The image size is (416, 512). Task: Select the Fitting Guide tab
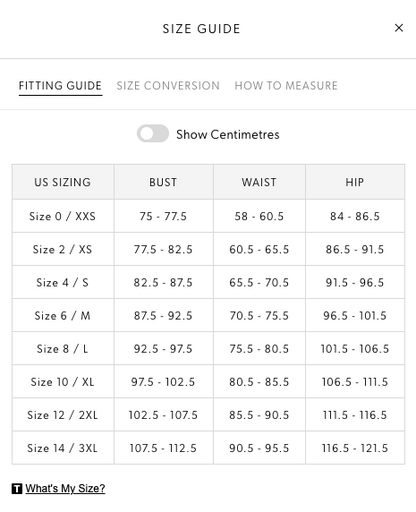60,86
